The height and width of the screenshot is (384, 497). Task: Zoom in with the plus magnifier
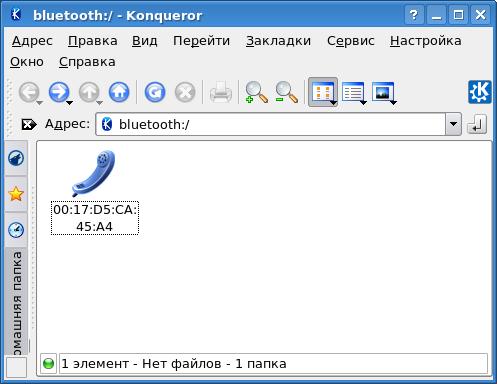(x=256, y=92)
